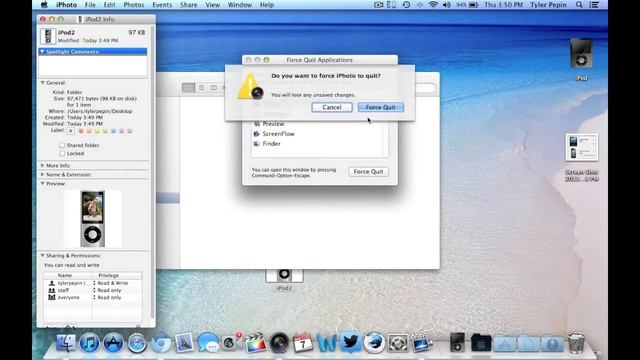
Task: Open the iPhoto menu
Action: (66, 5)
